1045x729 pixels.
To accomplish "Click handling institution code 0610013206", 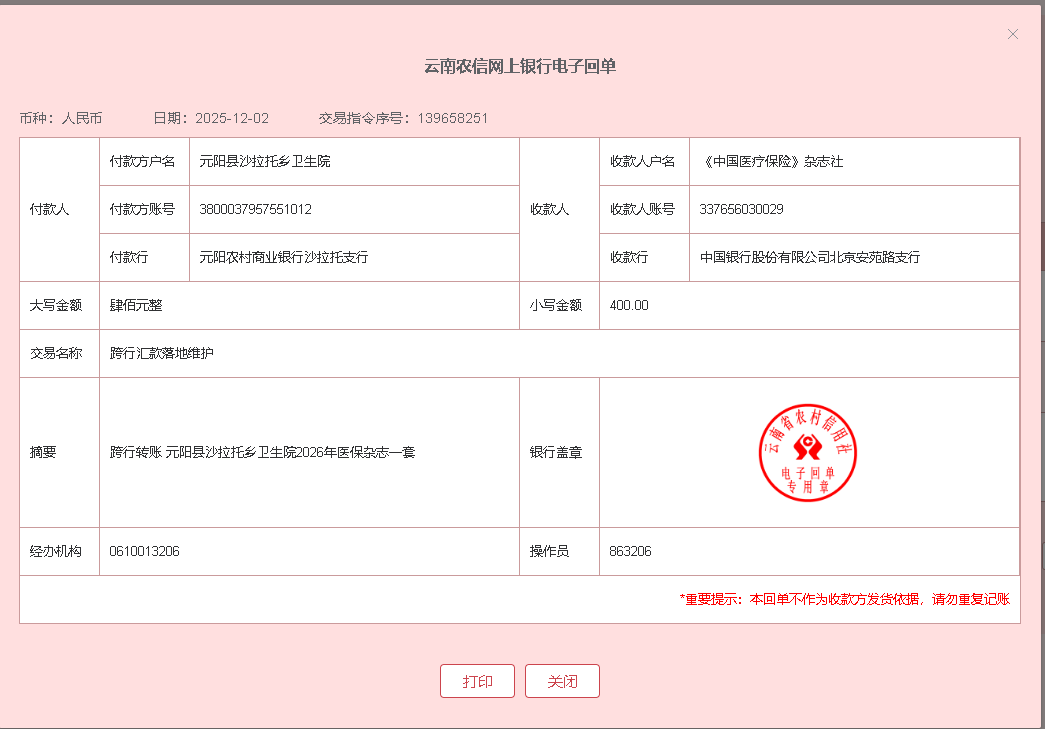I will click(x=144, y=551).
